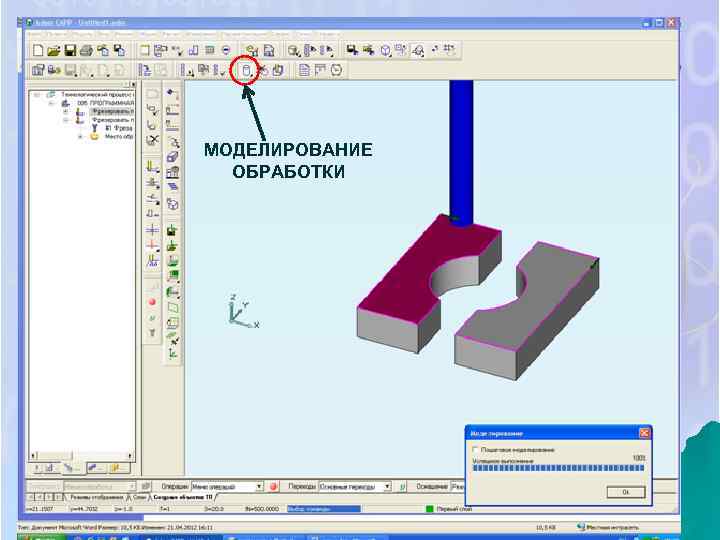Close the simulation progress dialog
The image size is (720, 540).
[644, 433]
